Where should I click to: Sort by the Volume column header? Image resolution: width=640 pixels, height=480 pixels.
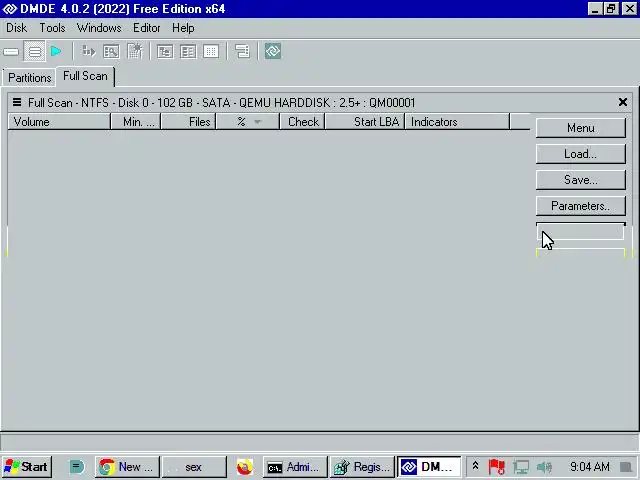59,122
